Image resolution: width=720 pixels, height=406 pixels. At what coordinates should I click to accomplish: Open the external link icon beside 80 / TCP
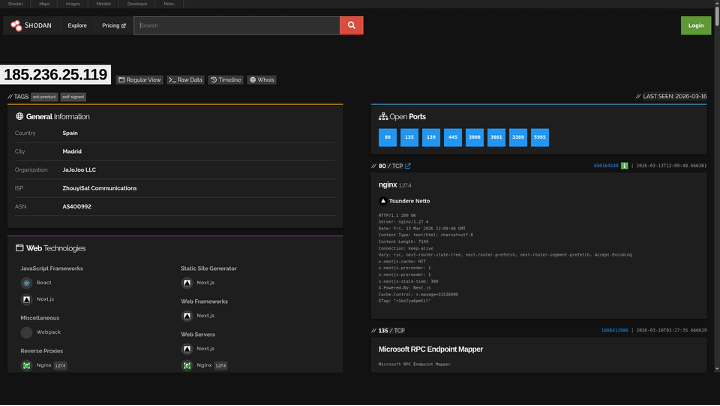407,165
